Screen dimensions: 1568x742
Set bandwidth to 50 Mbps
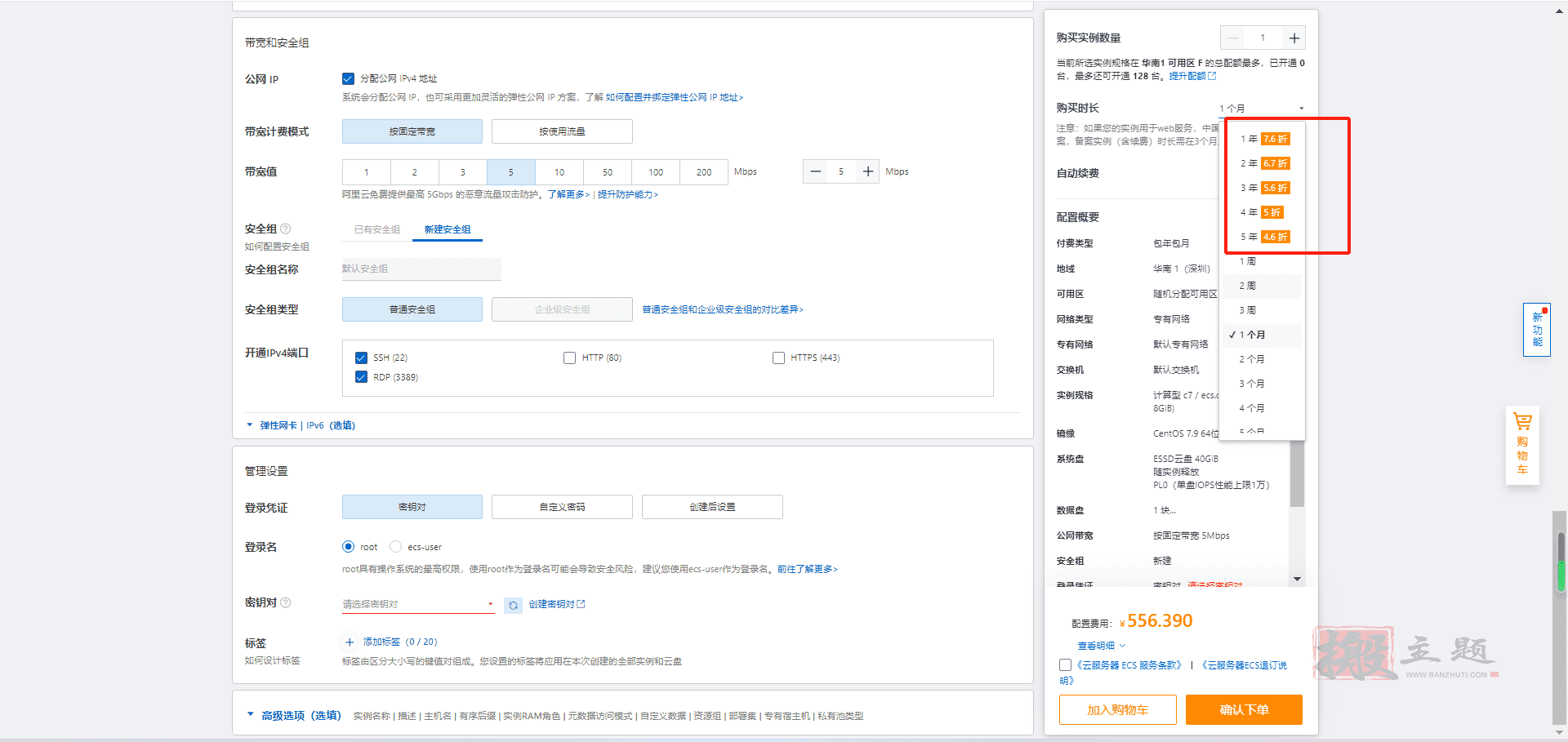(x=608, y=172)
